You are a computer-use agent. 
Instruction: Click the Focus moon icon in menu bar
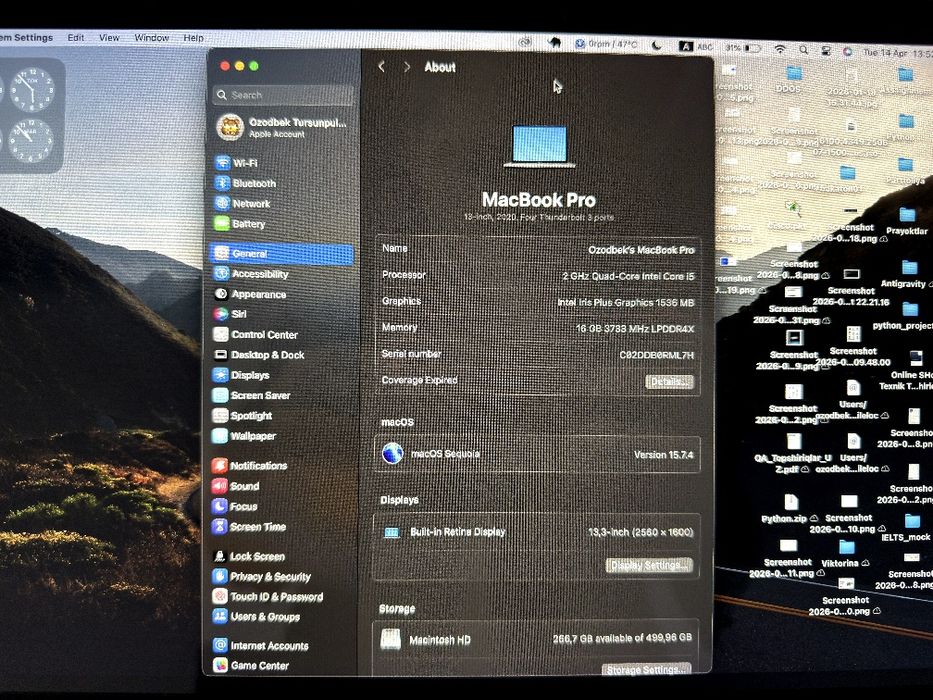click(x=657, y=45)
